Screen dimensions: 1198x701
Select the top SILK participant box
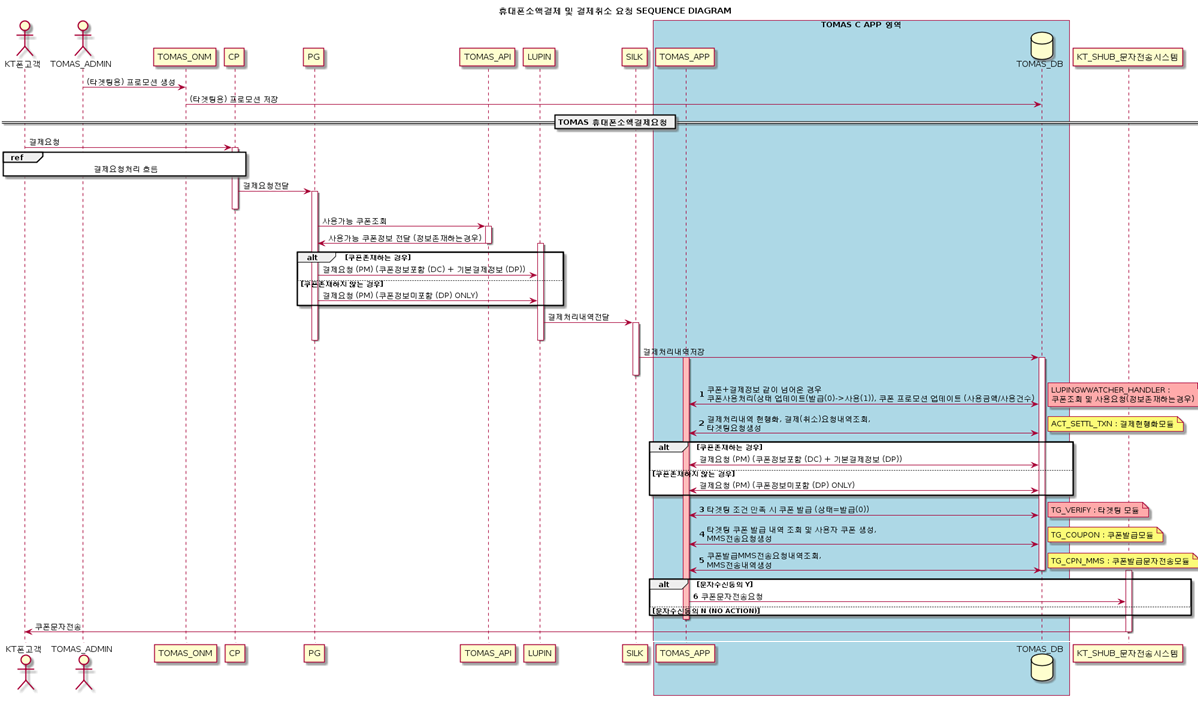pos(634,57)
